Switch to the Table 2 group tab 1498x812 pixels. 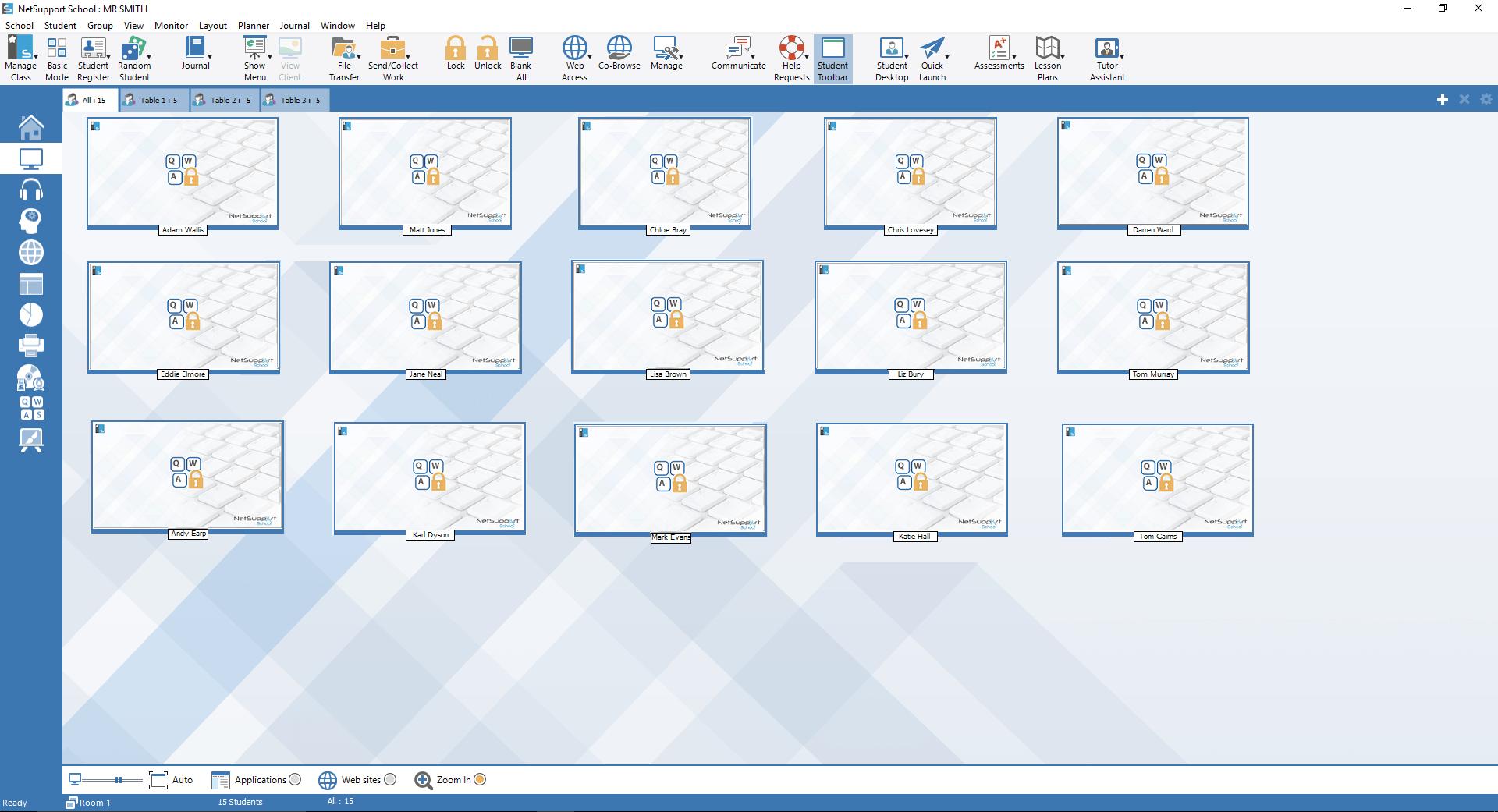224,100
